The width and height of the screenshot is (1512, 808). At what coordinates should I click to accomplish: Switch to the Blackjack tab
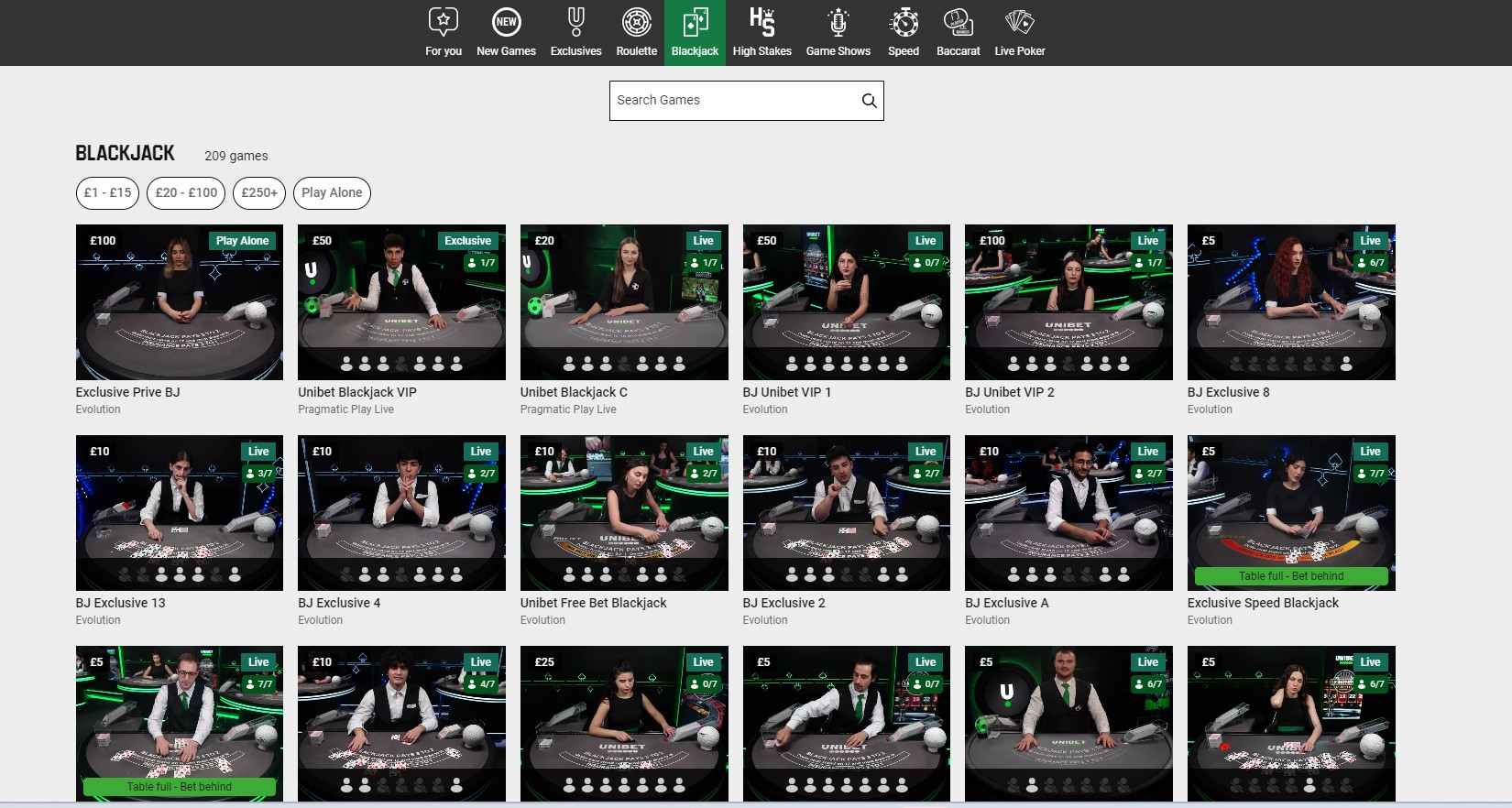point(695,33)
